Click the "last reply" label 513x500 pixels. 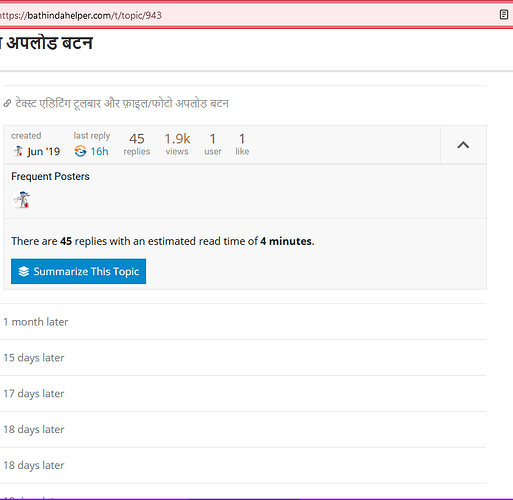pyautogui.click(x=92, y=136)
